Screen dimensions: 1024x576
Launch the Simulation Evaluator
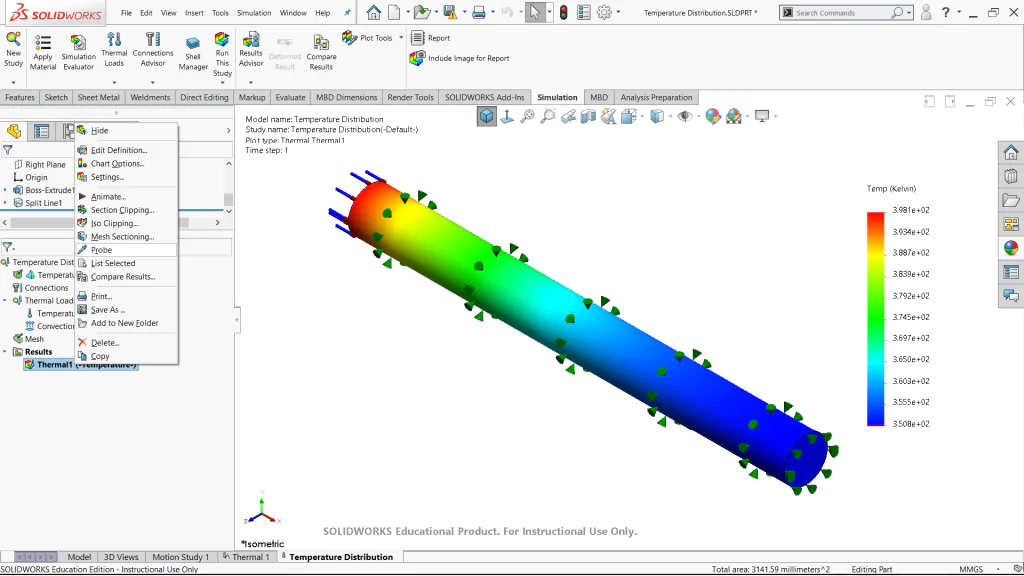click(78, 52)
